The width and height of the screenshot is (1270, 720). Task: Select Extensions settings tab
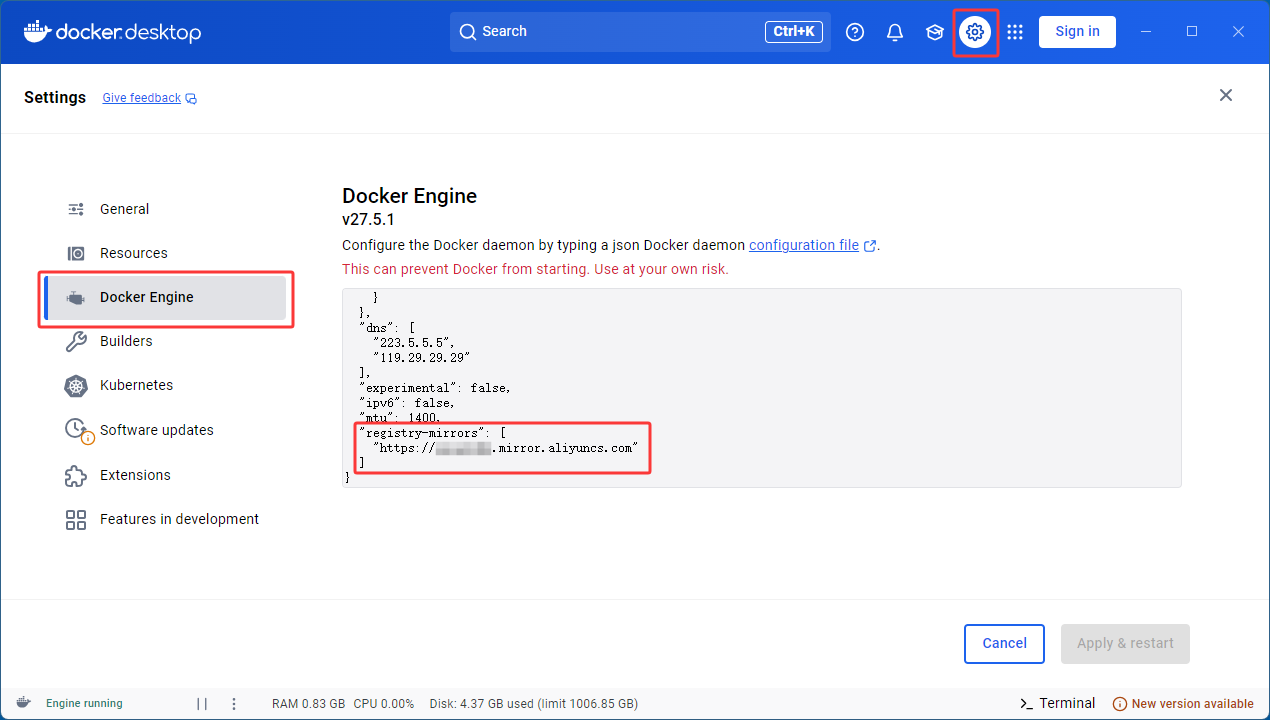click(x=166, y=475)
